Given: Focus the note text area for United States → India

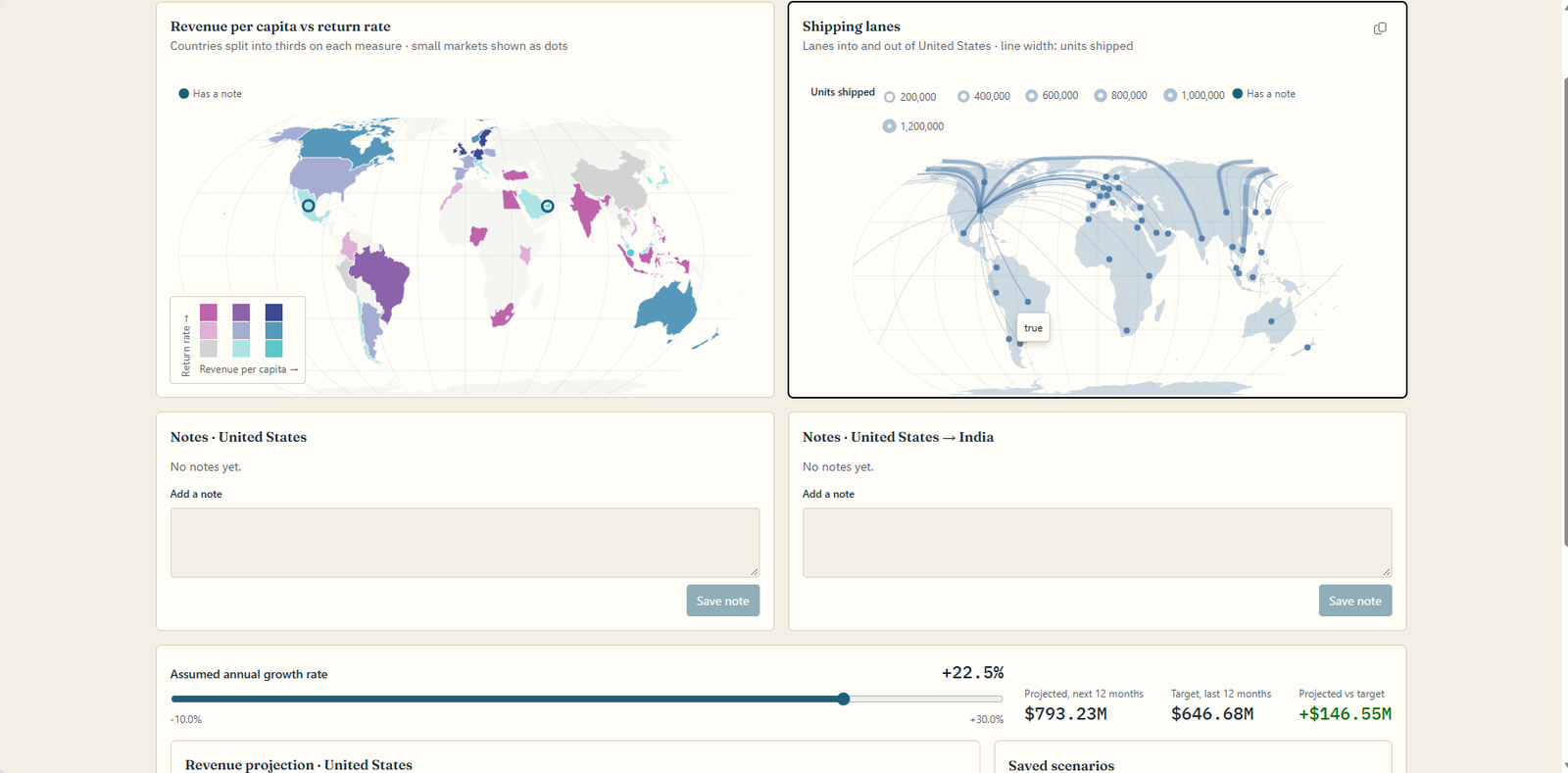Looking at the screenshot, I should click(x=1097, y=543).
